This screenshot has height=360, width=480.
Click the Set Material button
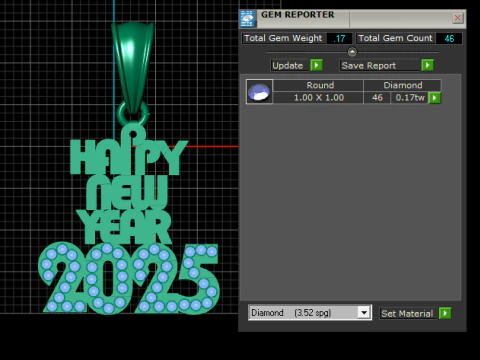coord(407,314)
